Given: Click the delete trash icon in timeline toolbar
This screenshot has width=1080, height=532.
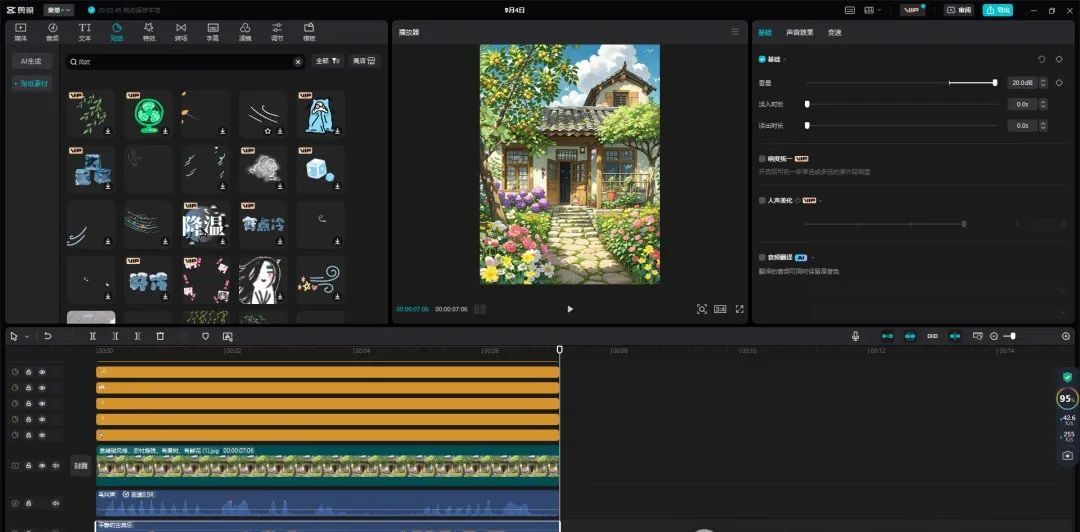Looking at the screenshot, I should point(160,336).
